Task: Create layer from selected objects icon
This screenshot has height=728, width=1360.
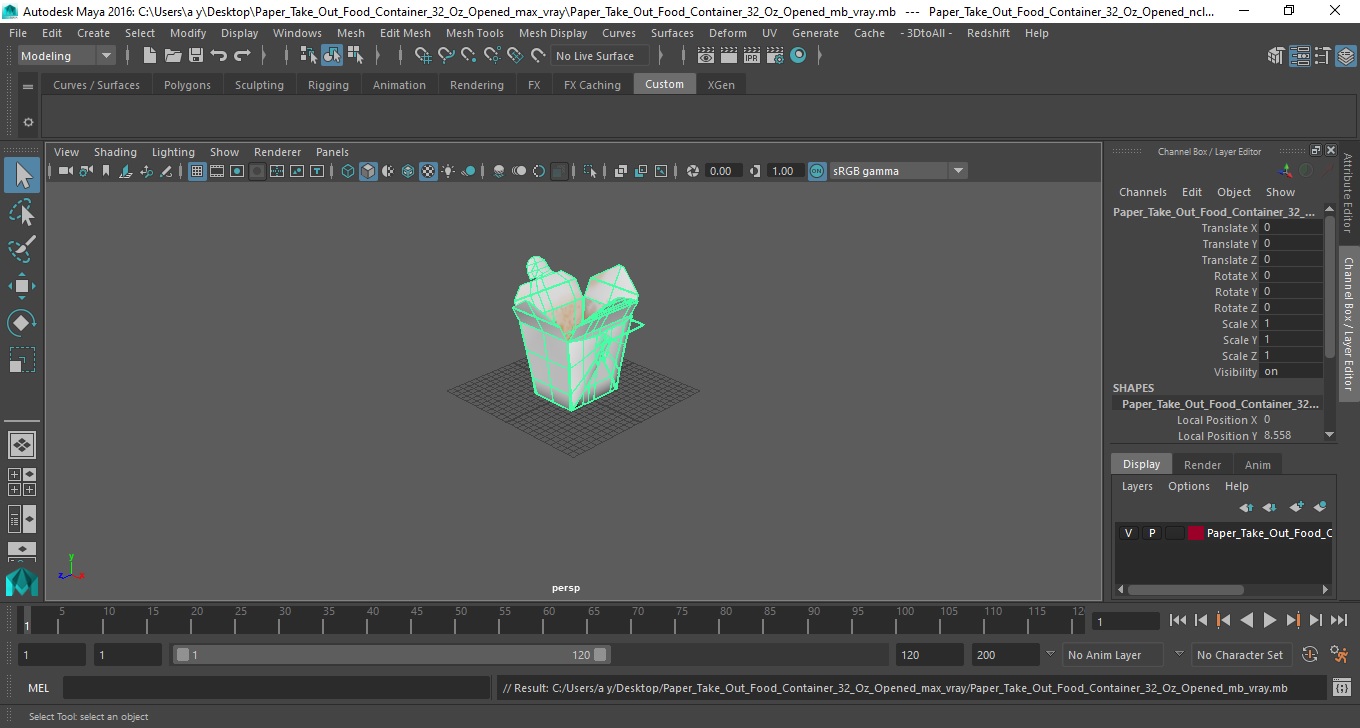Action: 1320,507
